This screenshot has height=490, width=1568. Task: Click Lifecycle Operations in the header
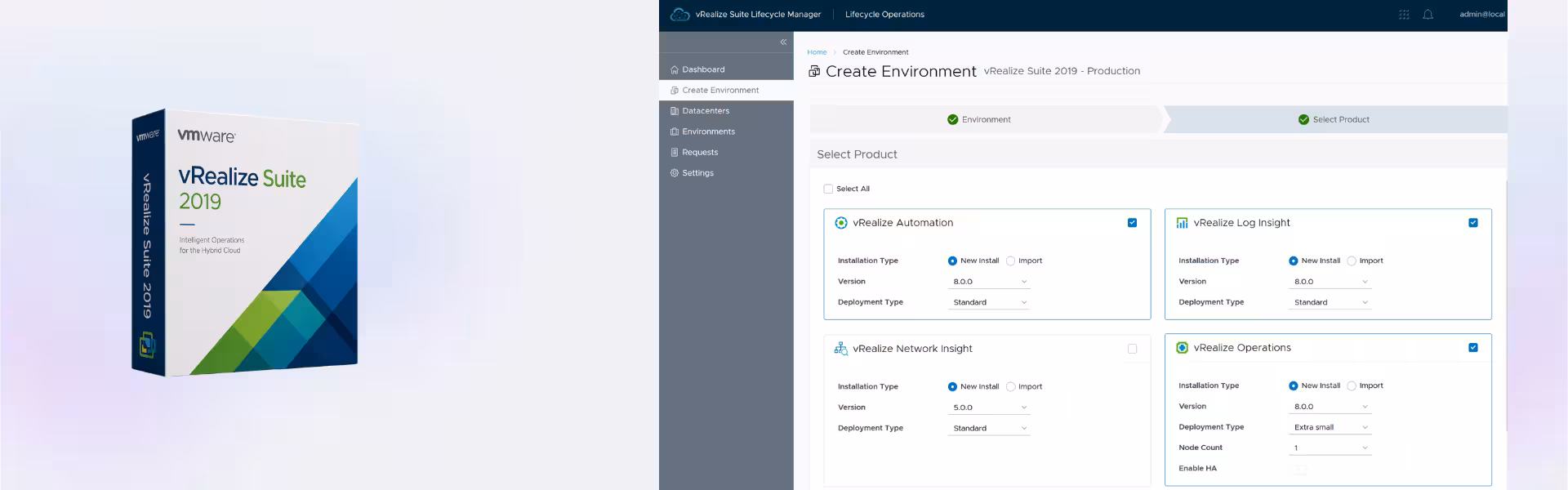[x=884, y=15]
